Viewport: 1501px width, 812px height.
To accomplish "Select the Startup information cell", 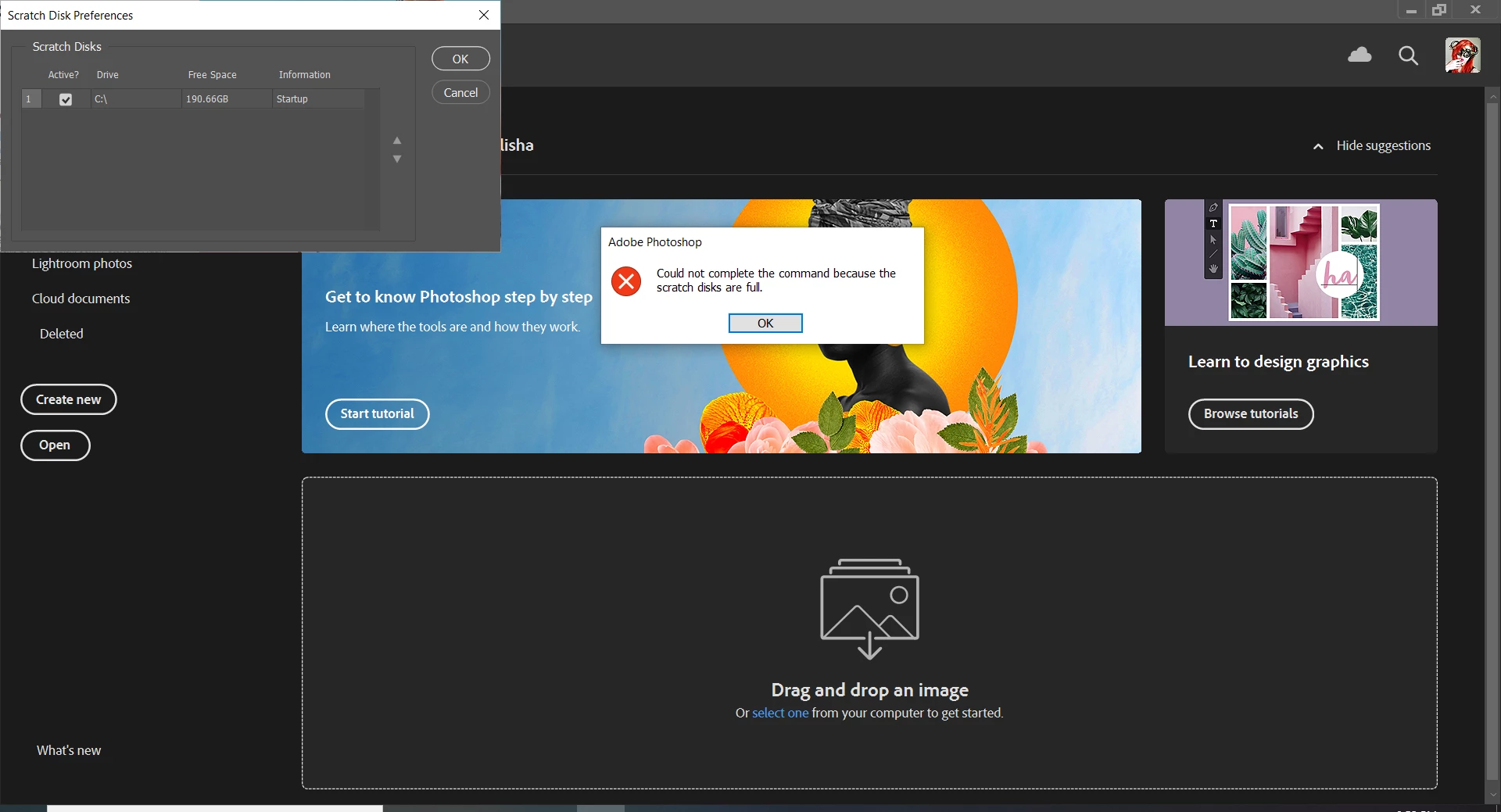I will (x=318, y=99).
